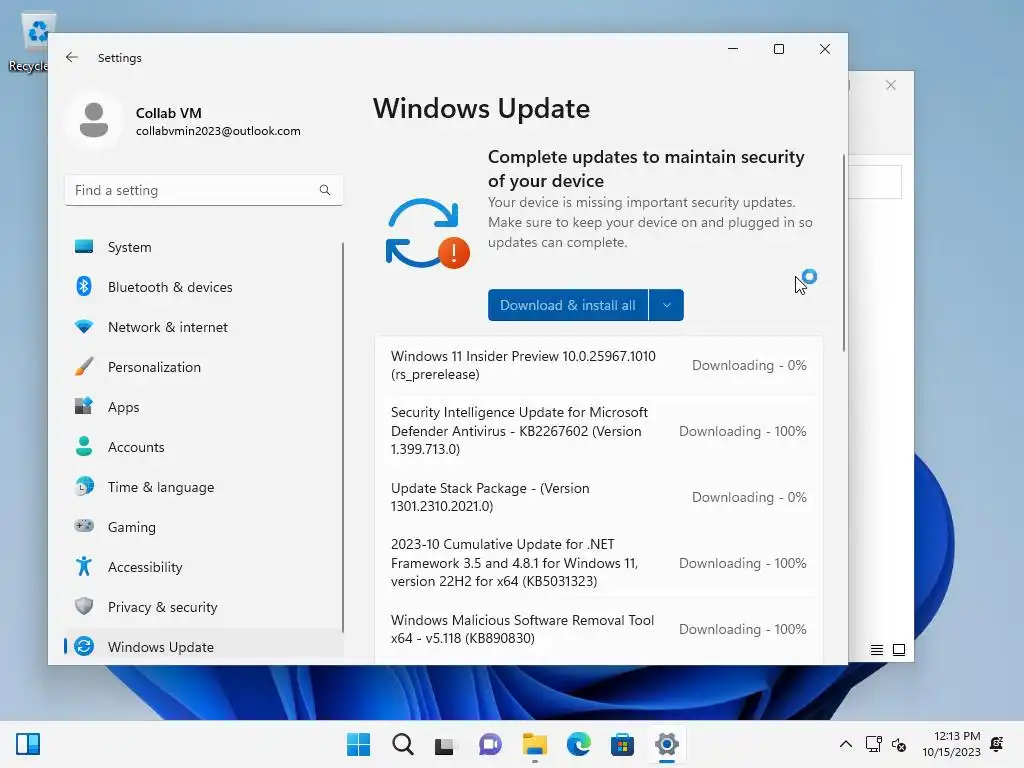Click the Bluetooth icon in the sidebar
1024x768 pixels.
pyautogui.click(x=84, y=286)
